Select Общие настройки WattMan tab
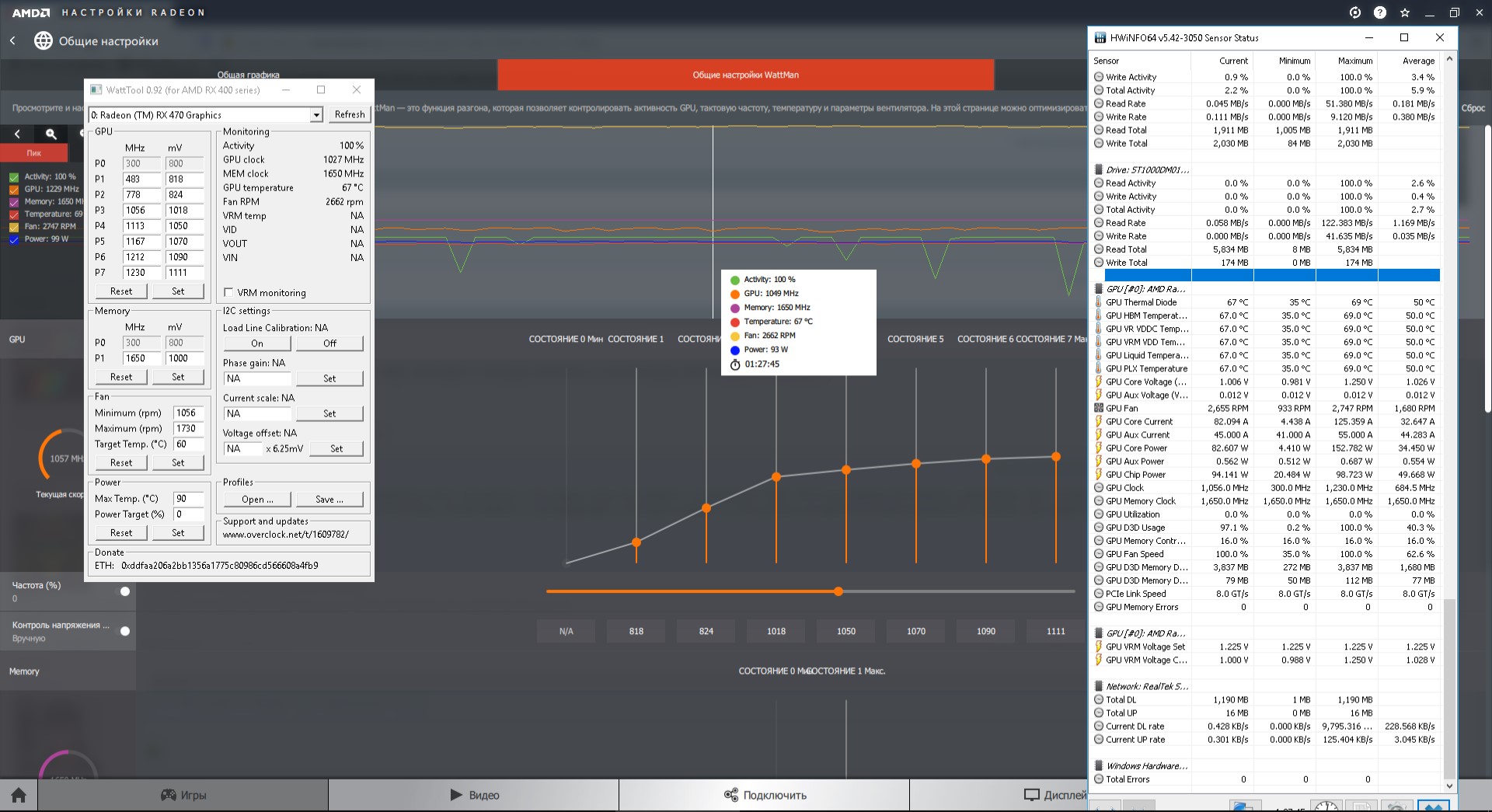The width and height of the screenshot is (1492, 812). 745,75
